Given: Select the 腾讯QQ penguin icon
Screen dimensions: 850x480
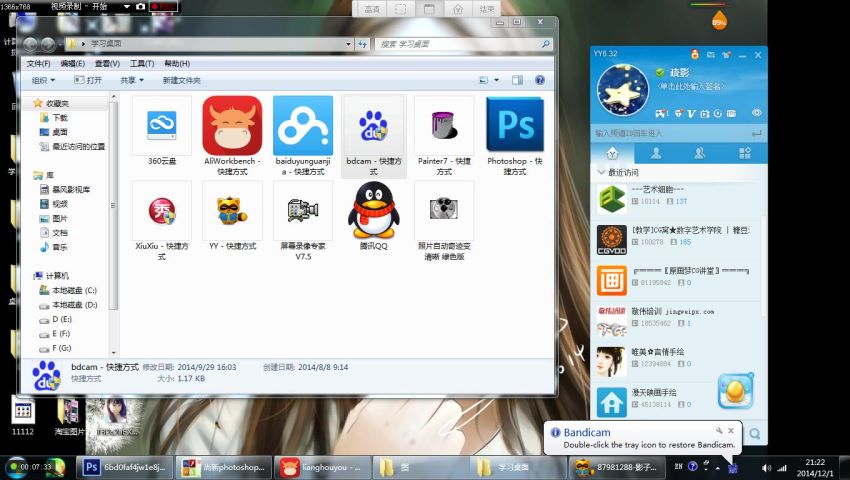Looking at the screenshot, I should [x=374, y=210].
